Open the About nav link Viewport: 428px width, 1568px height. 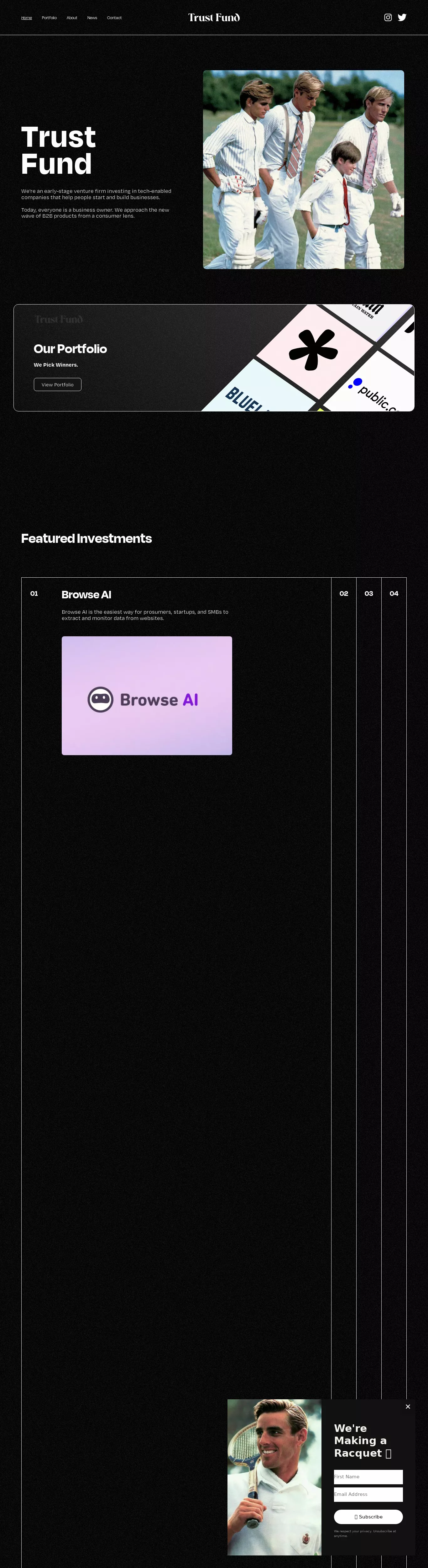72,18
